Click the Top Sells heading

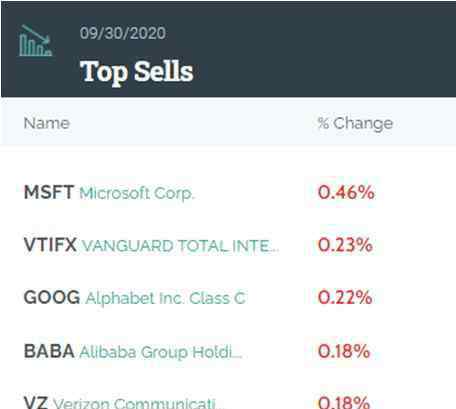(x=137, y=72)
